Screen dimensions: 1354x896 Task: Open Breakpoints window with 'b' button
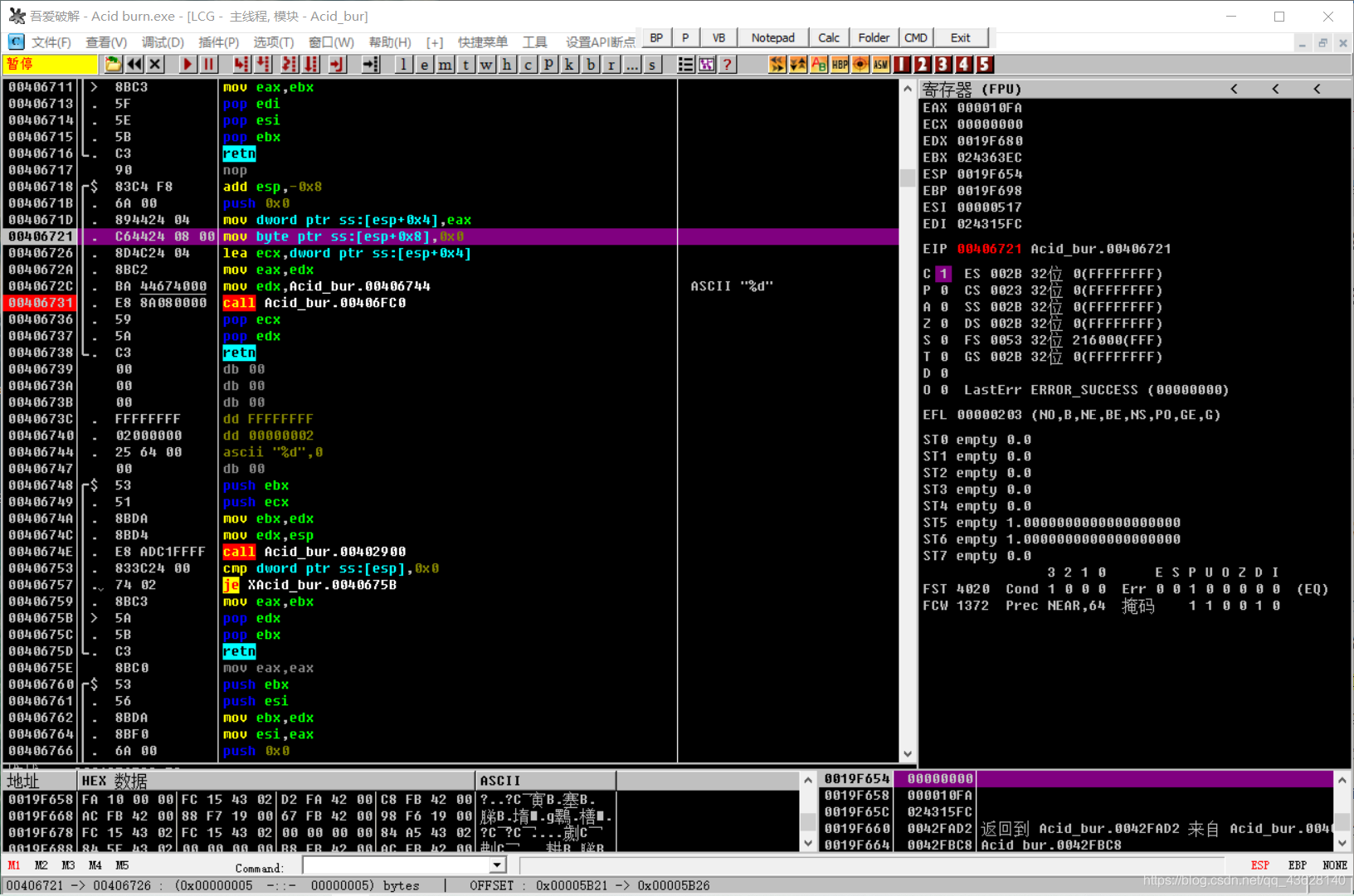[x=590, y=65]
